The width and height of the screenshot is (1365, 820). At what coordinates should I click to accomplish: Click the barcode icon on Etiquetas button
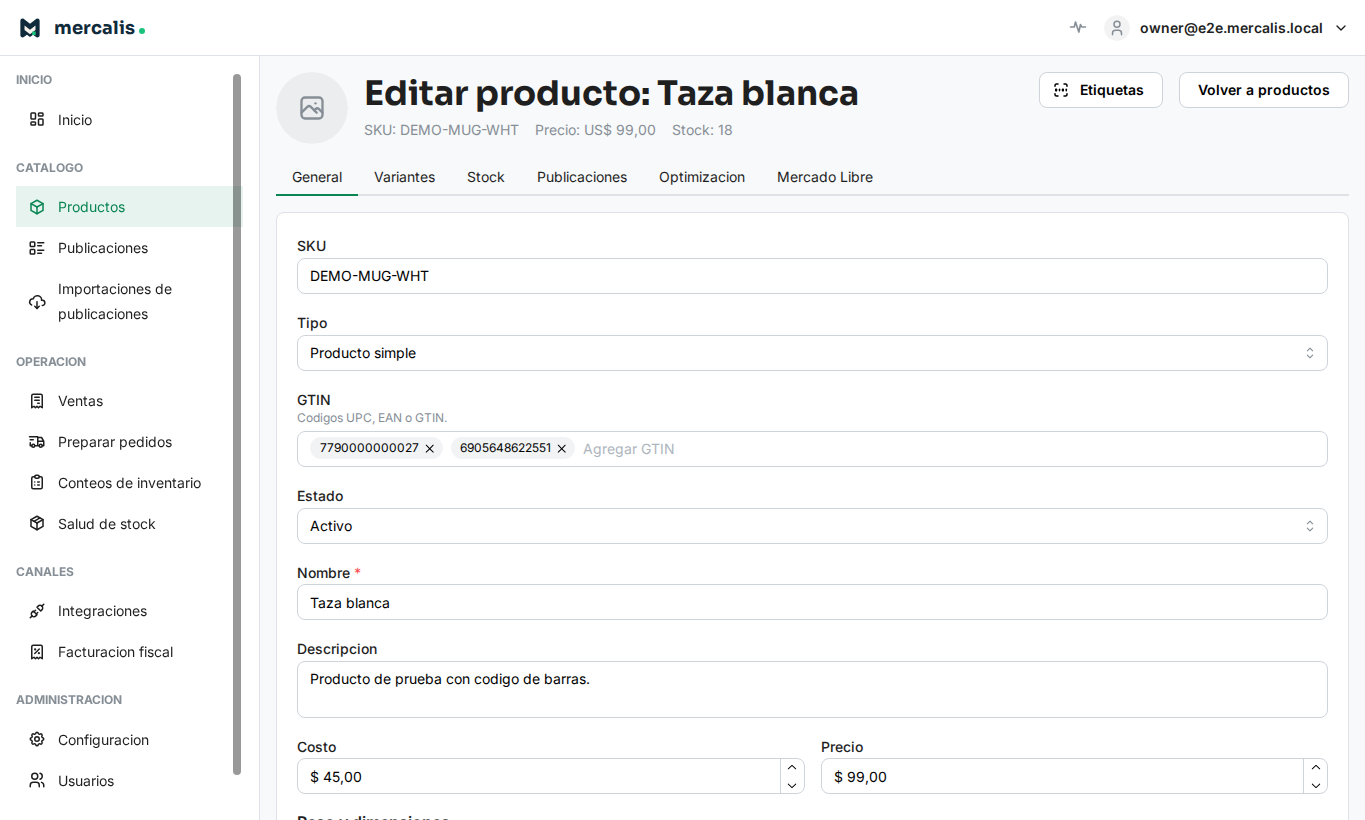tap(1061, 90)
